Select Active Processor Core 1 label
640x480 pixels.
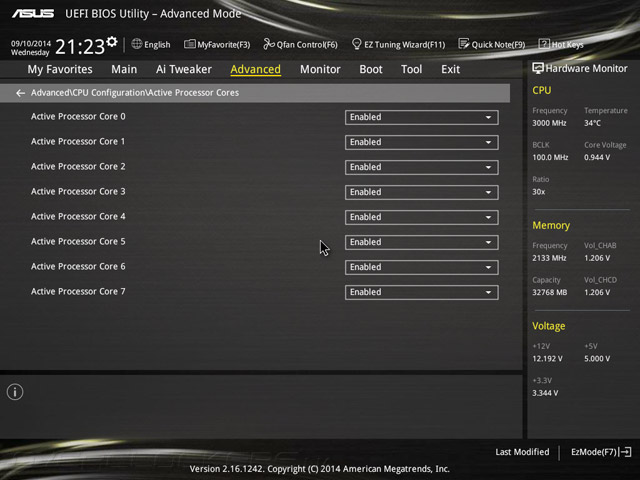(x=78, y=142)
